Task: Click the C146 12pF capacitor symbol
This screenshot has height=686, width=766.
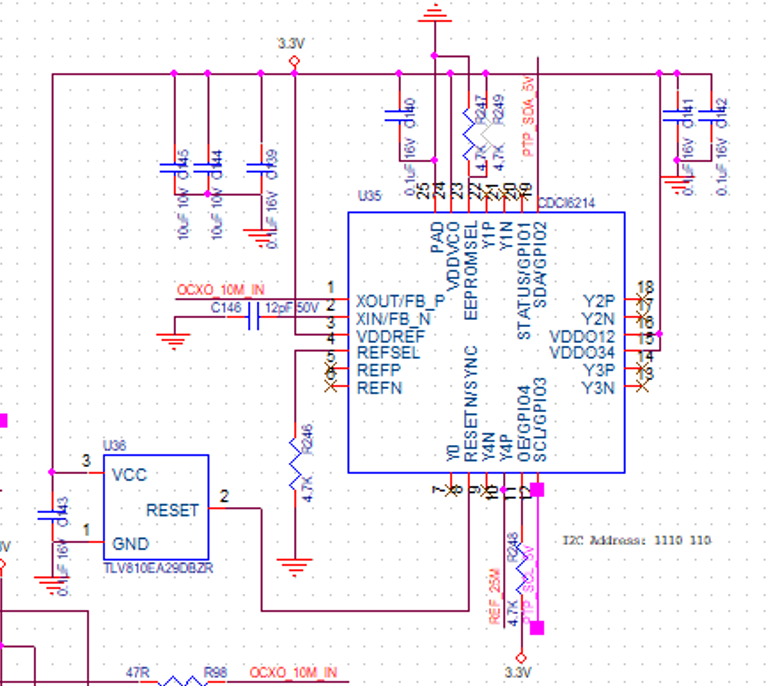Action: click(x=253, y=317)
